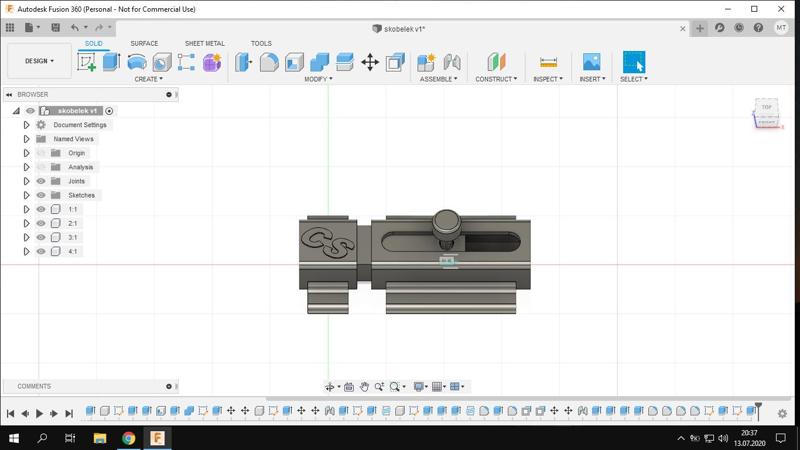
Task: Choose the Fillet tool in Modify
Action: point(269,62)
